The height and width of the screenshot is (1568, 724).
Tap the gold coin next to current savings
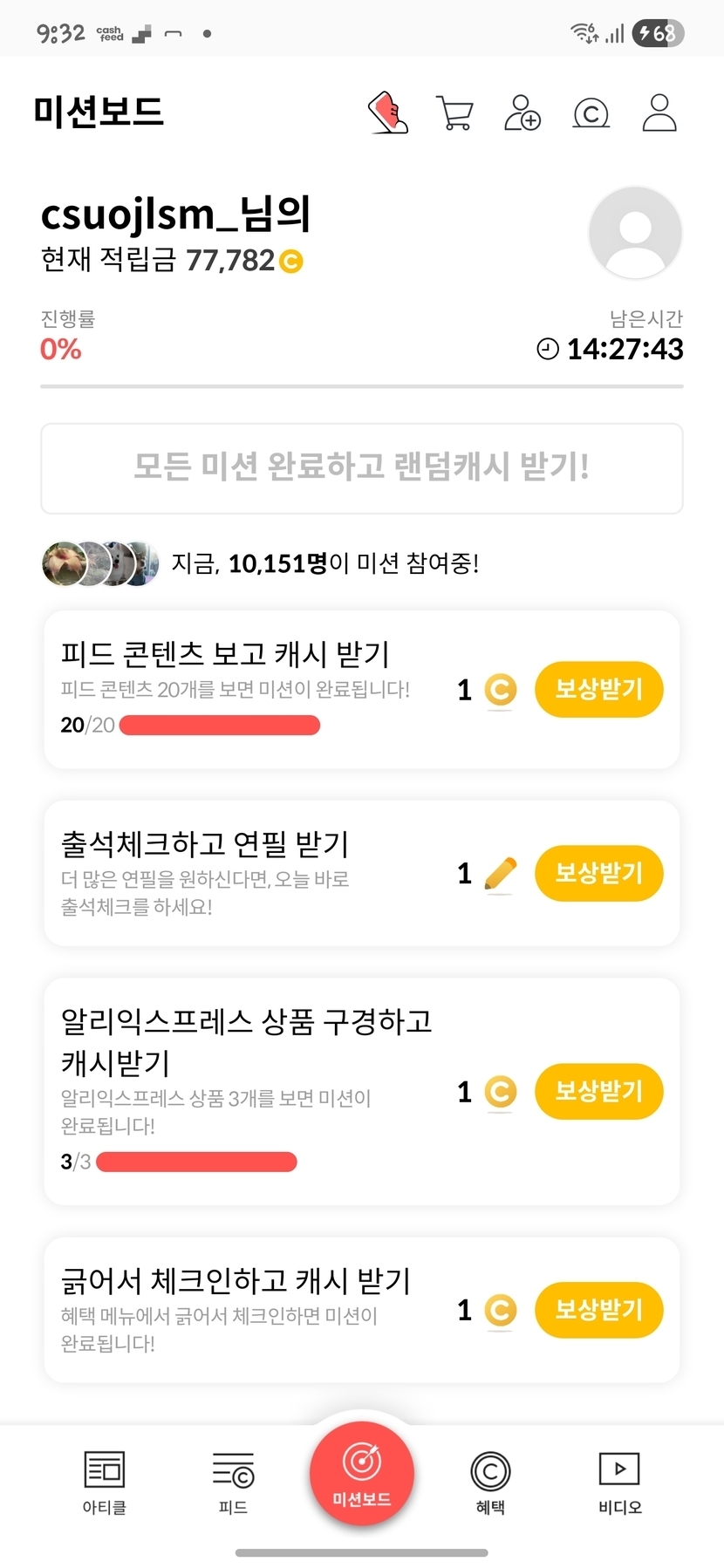290,261
